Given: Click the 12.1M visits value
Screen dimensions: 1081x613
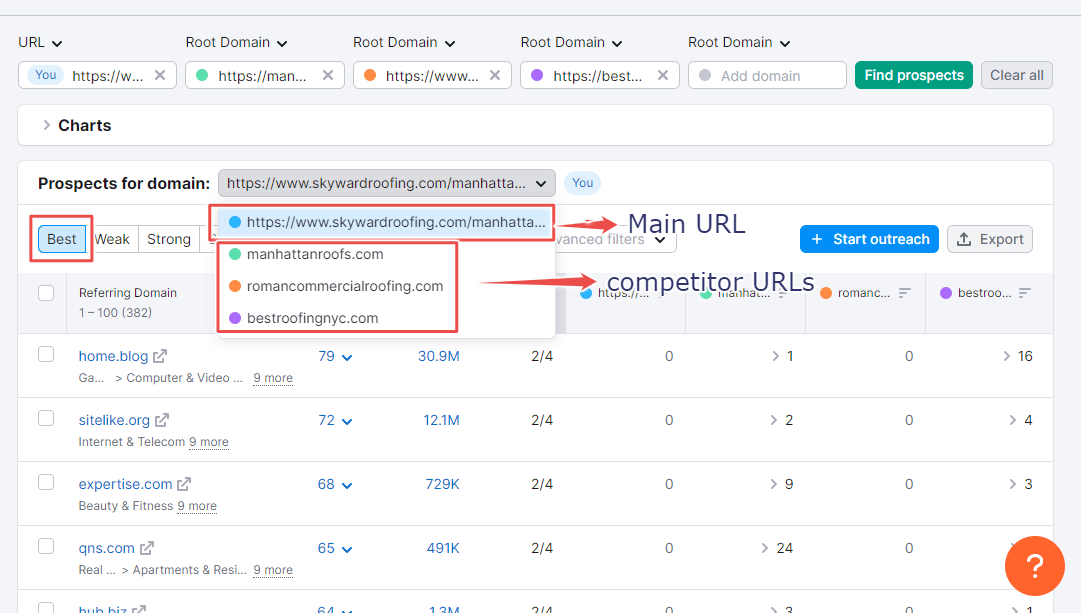Looking at the screenshot, I should [x=441, y=420].
